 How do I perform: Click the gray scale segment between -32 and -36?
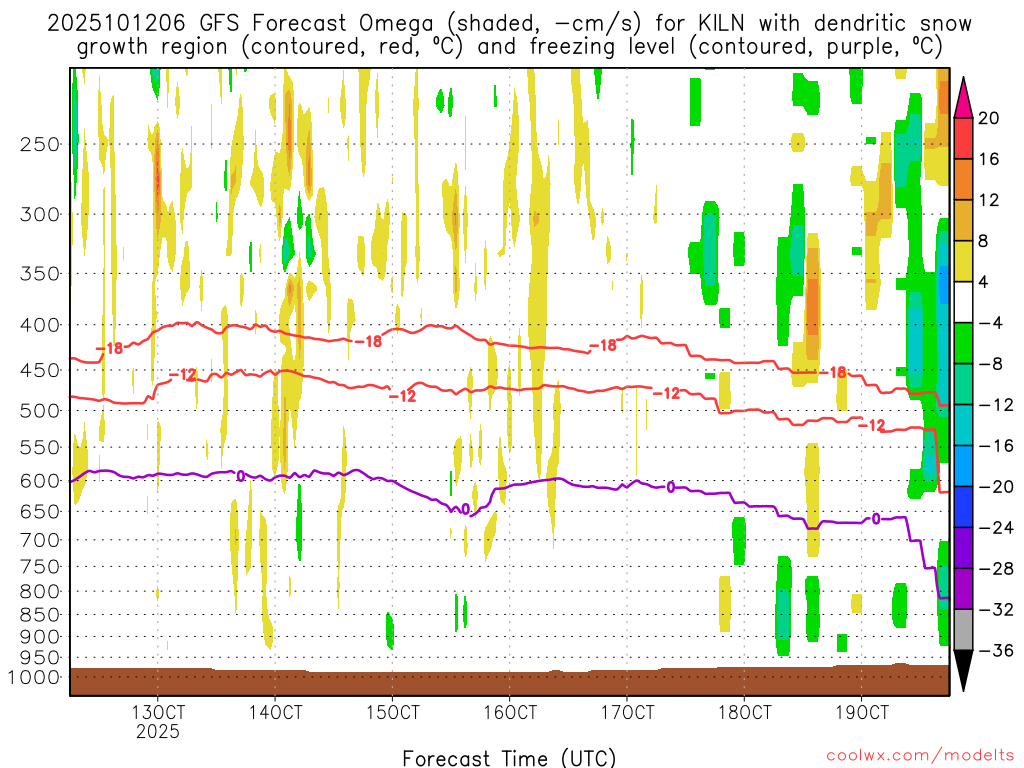click(963, 630)
